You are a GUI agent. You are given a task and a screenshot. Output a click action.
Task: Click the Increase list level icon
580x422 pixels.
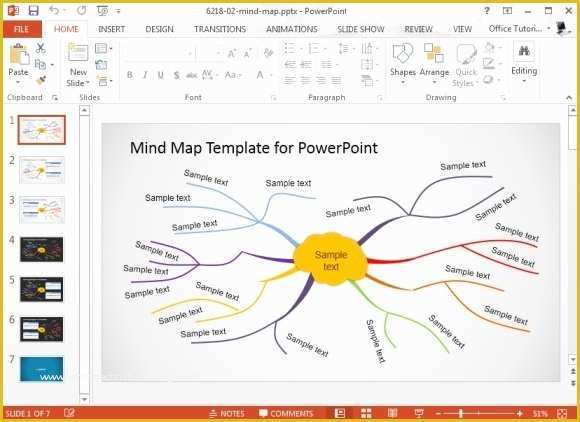306,64
